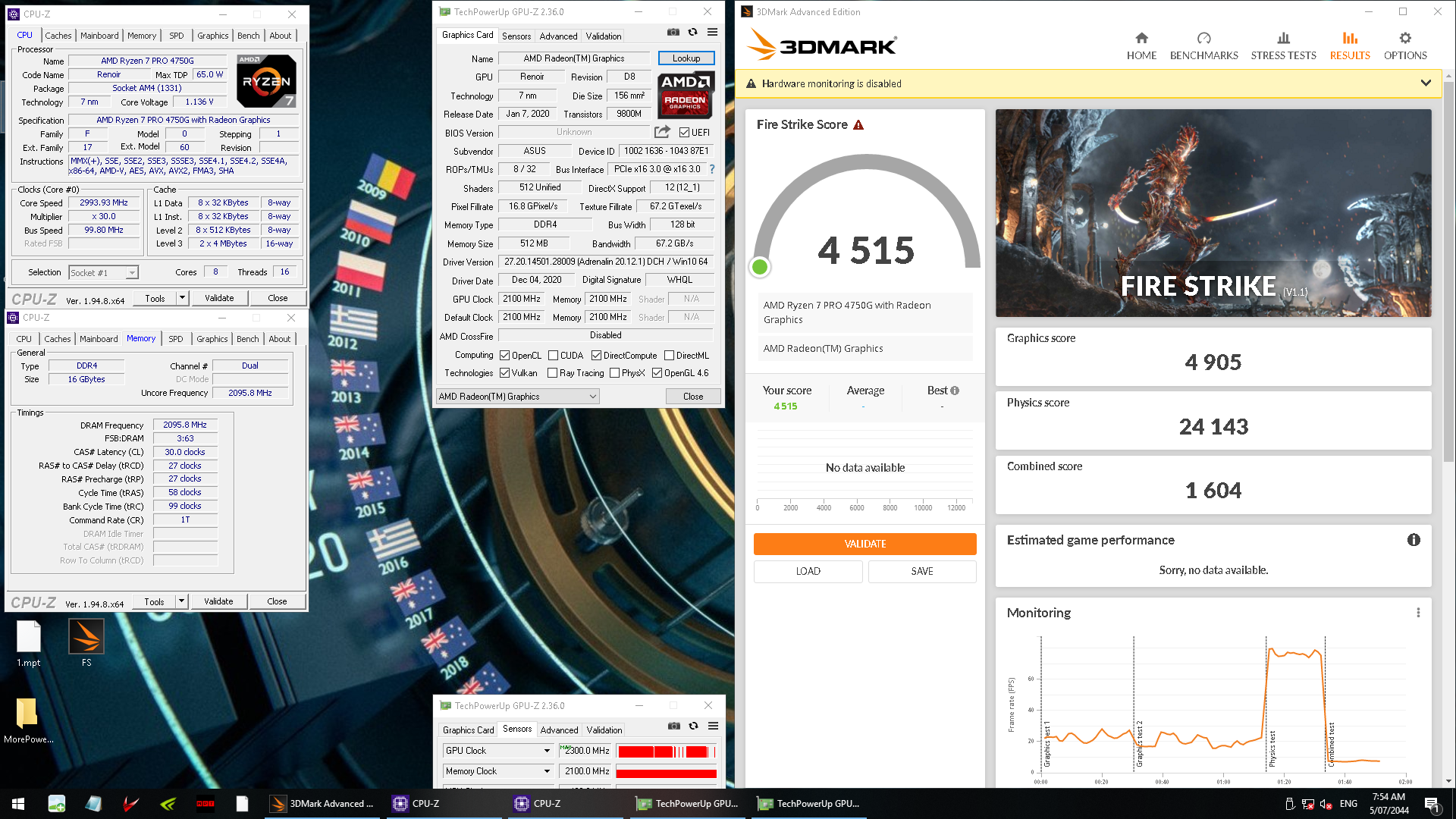Click Fire Strike Score warning triangle

(858, 125)
